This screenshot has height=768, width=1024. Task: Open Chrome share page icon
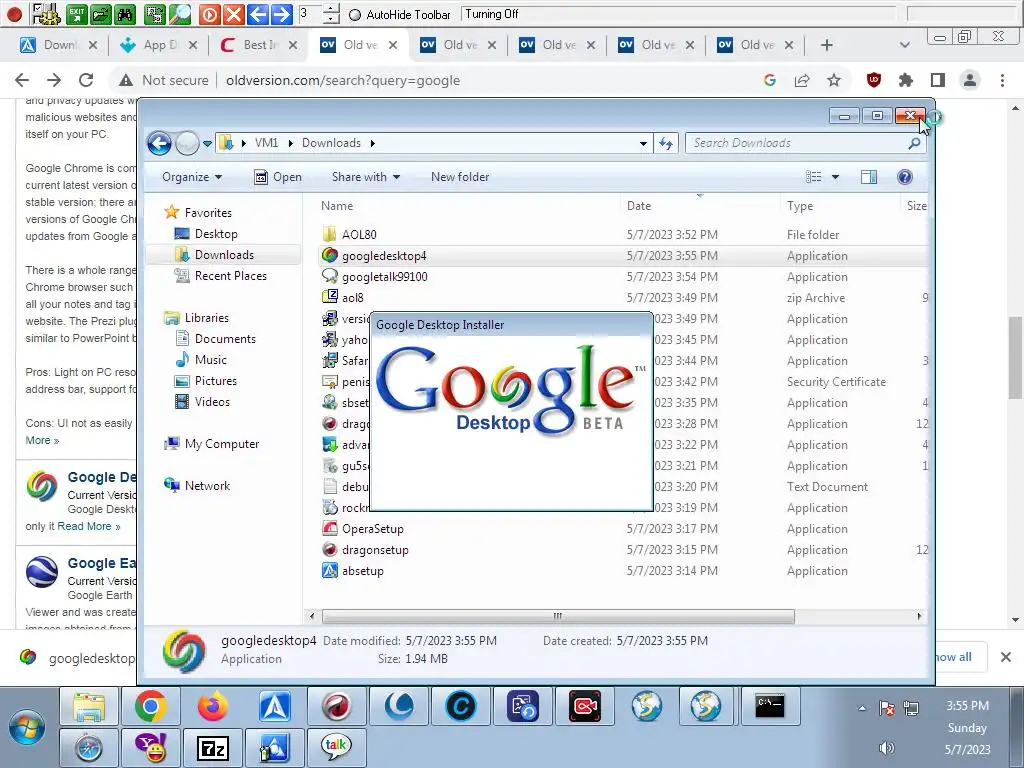coord(802,80)
